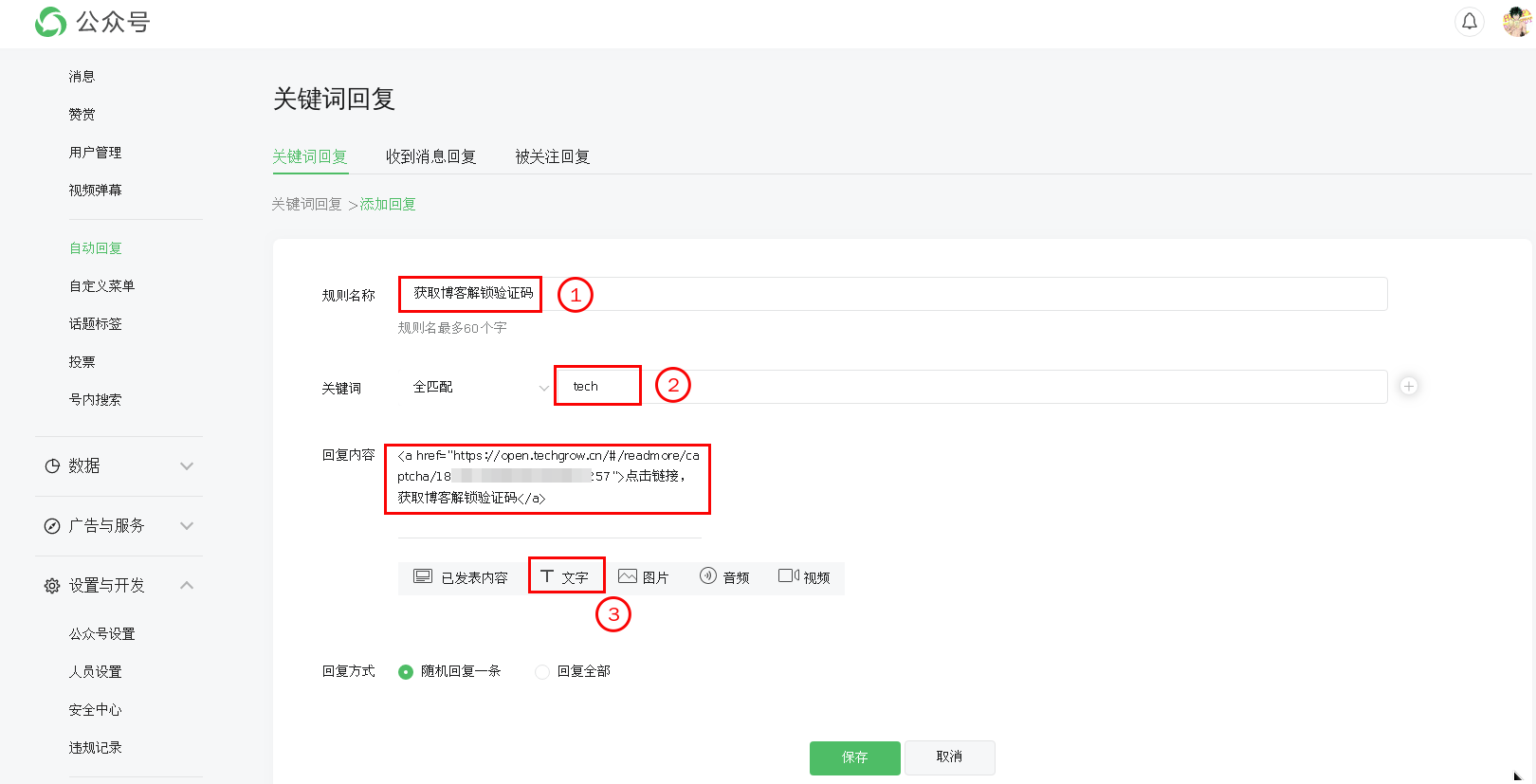Select the 视频 video reply icon
The height and width of the screenshot is (784, 1536).
pyautogui.click(x=788, y=576)
